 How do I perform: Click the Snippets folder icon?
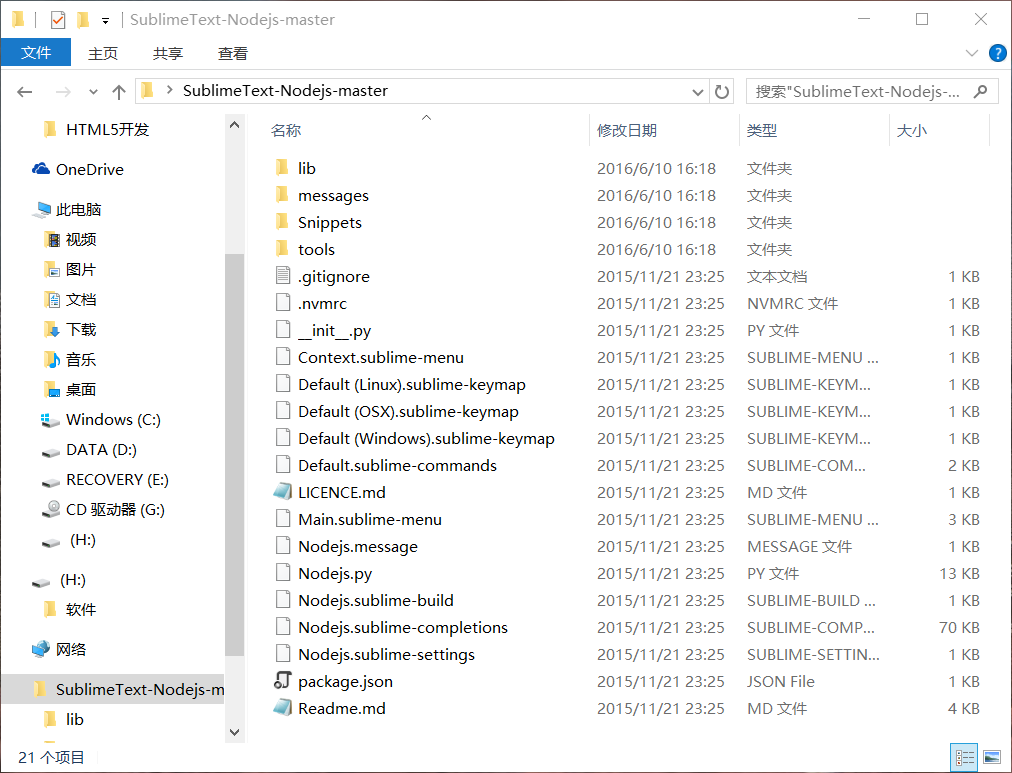point(282,223)
